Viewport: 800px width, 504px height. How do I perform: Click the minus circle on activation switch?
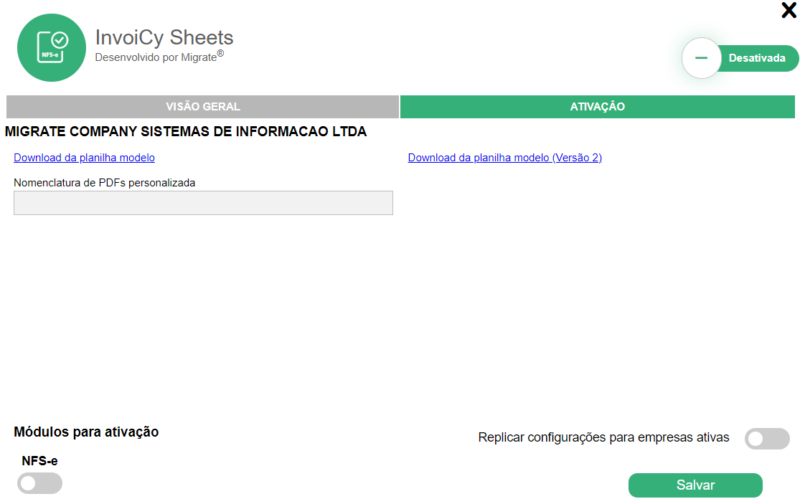point(702,58)
